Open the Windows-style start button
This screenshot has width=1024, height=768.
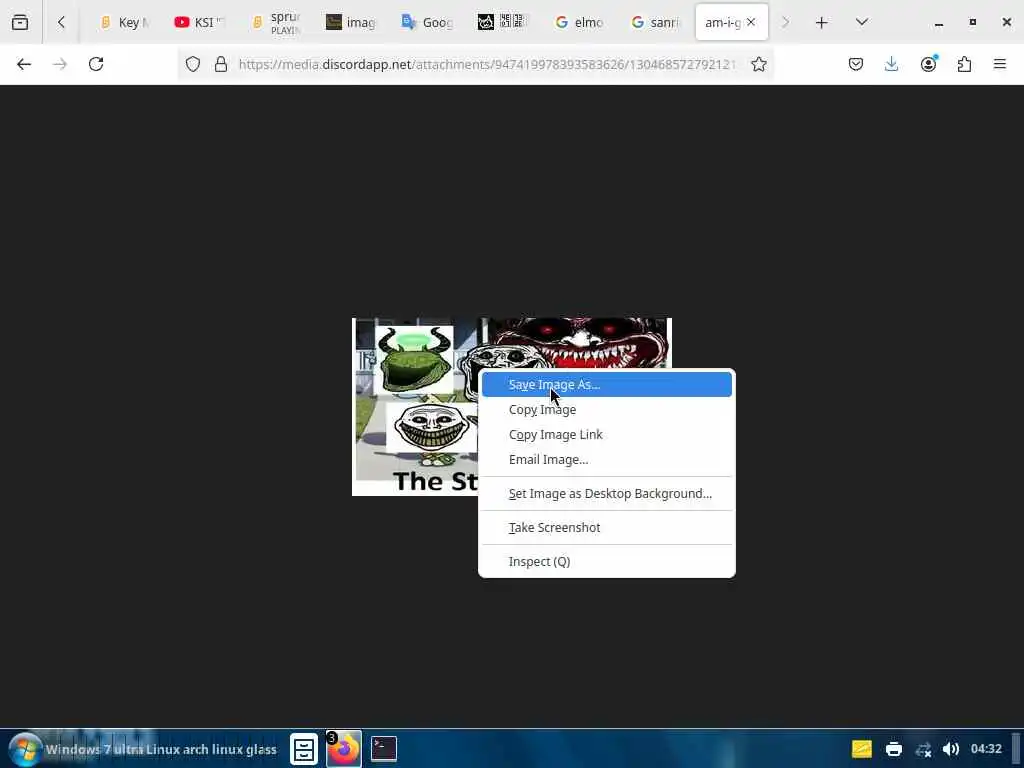[25, 749]
